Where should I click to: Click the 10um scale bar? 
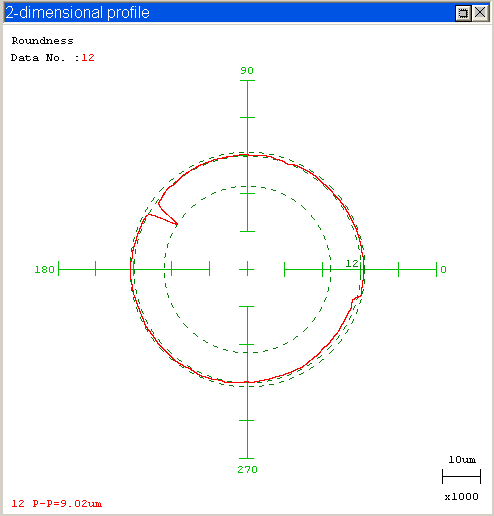pos(461,477)
